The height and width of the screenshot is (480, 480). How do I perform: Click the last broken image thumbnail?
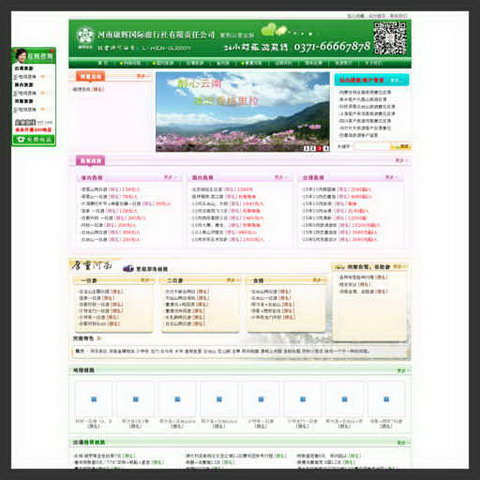click(386, 399)
